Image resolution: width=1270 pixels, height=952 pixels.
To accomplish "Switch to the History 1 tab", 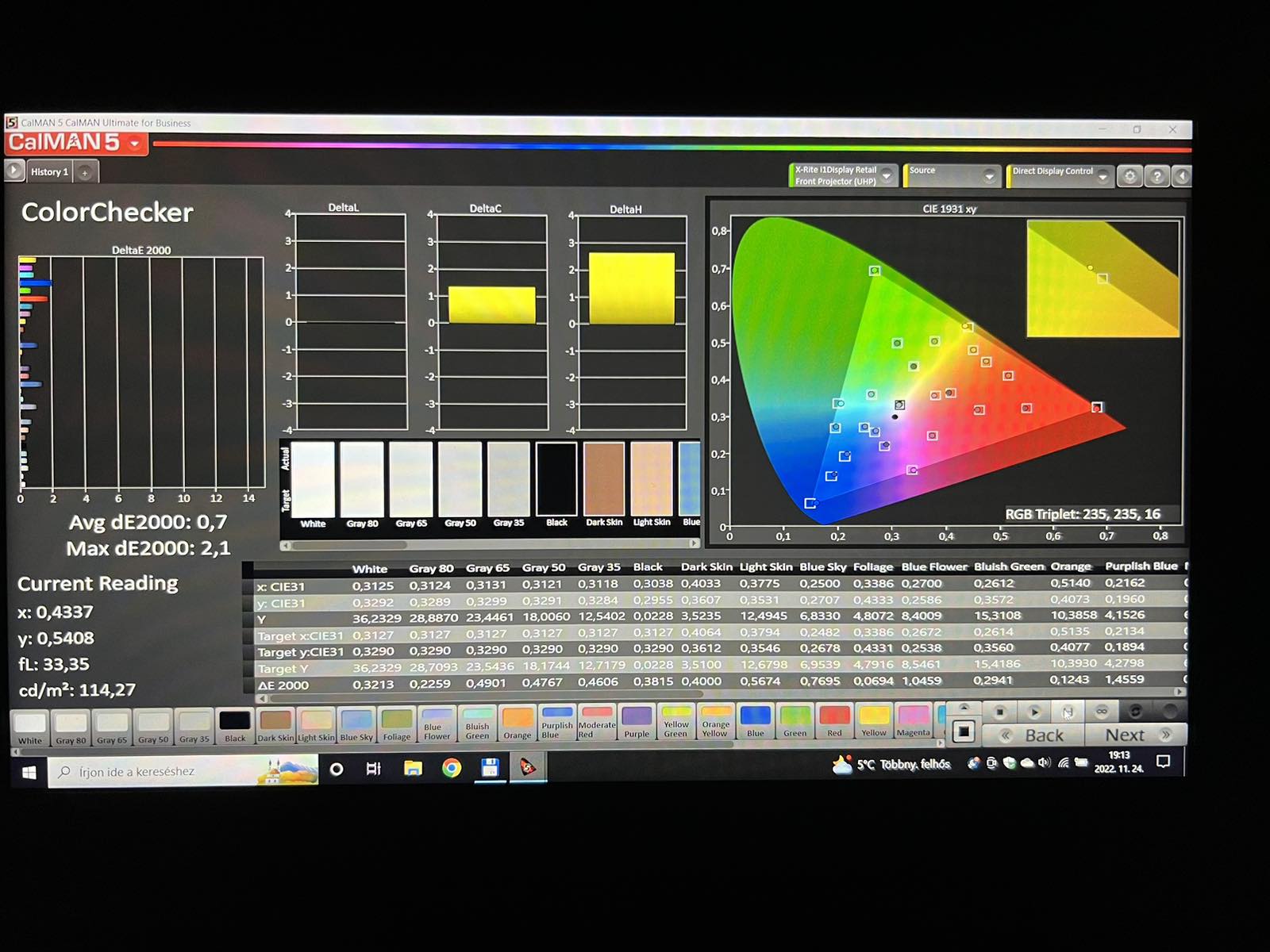I will [49, 172].
